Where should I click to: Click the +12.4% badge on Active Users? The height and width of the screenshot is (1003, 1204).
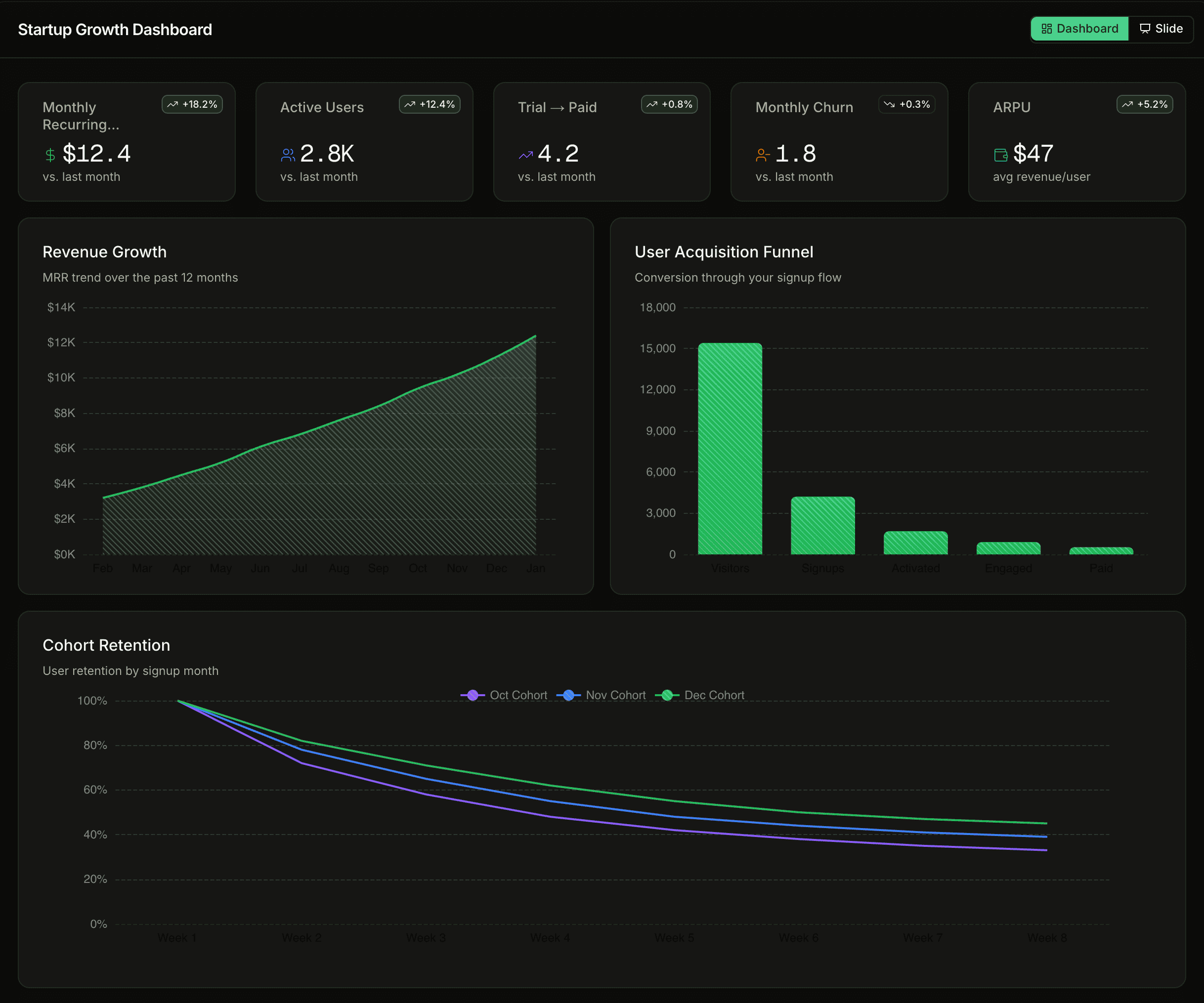(430, 104)
